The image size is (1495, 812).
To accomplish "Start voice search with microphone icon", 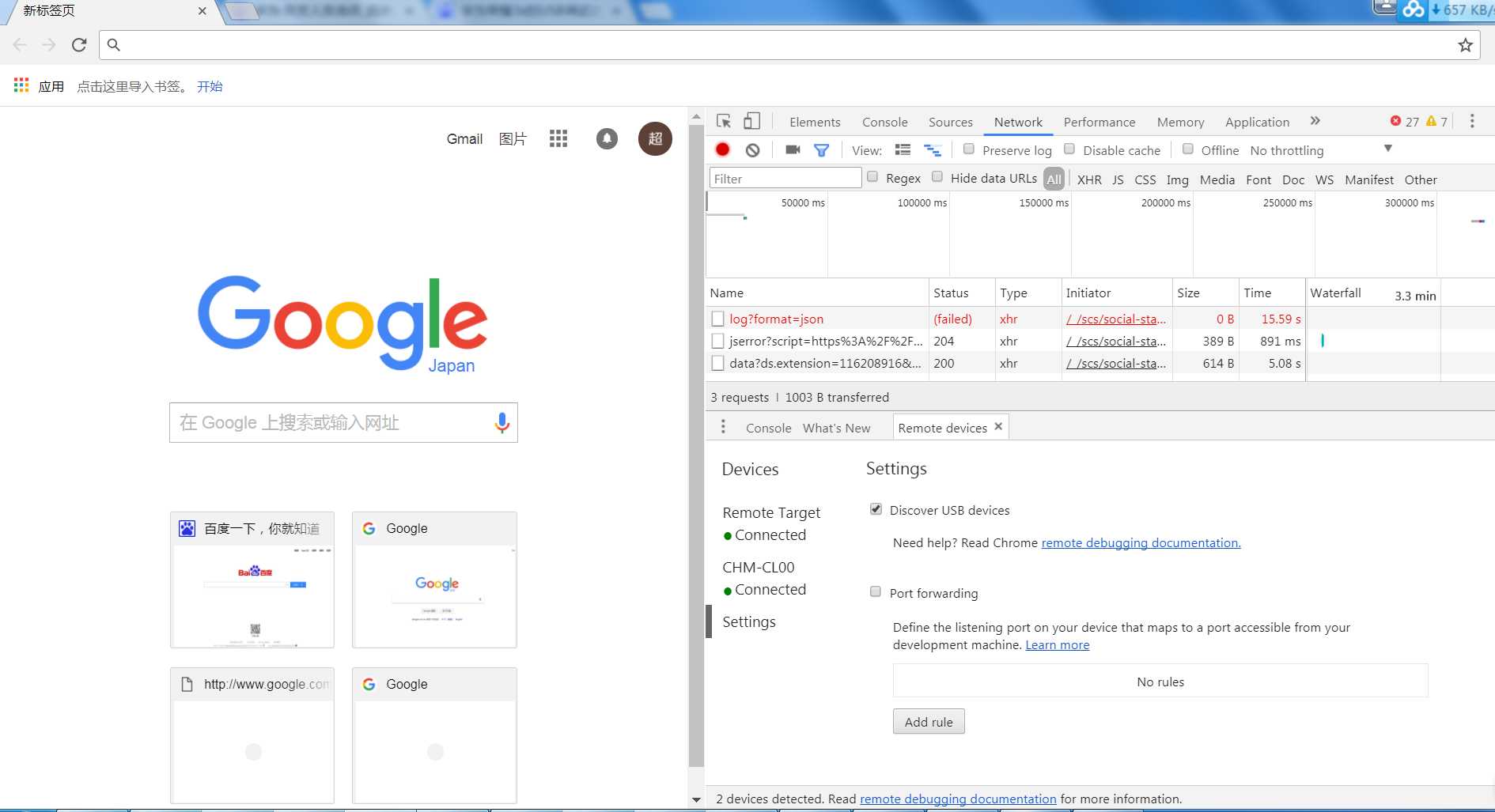I will pyautogui.click(x=501, y=423).
